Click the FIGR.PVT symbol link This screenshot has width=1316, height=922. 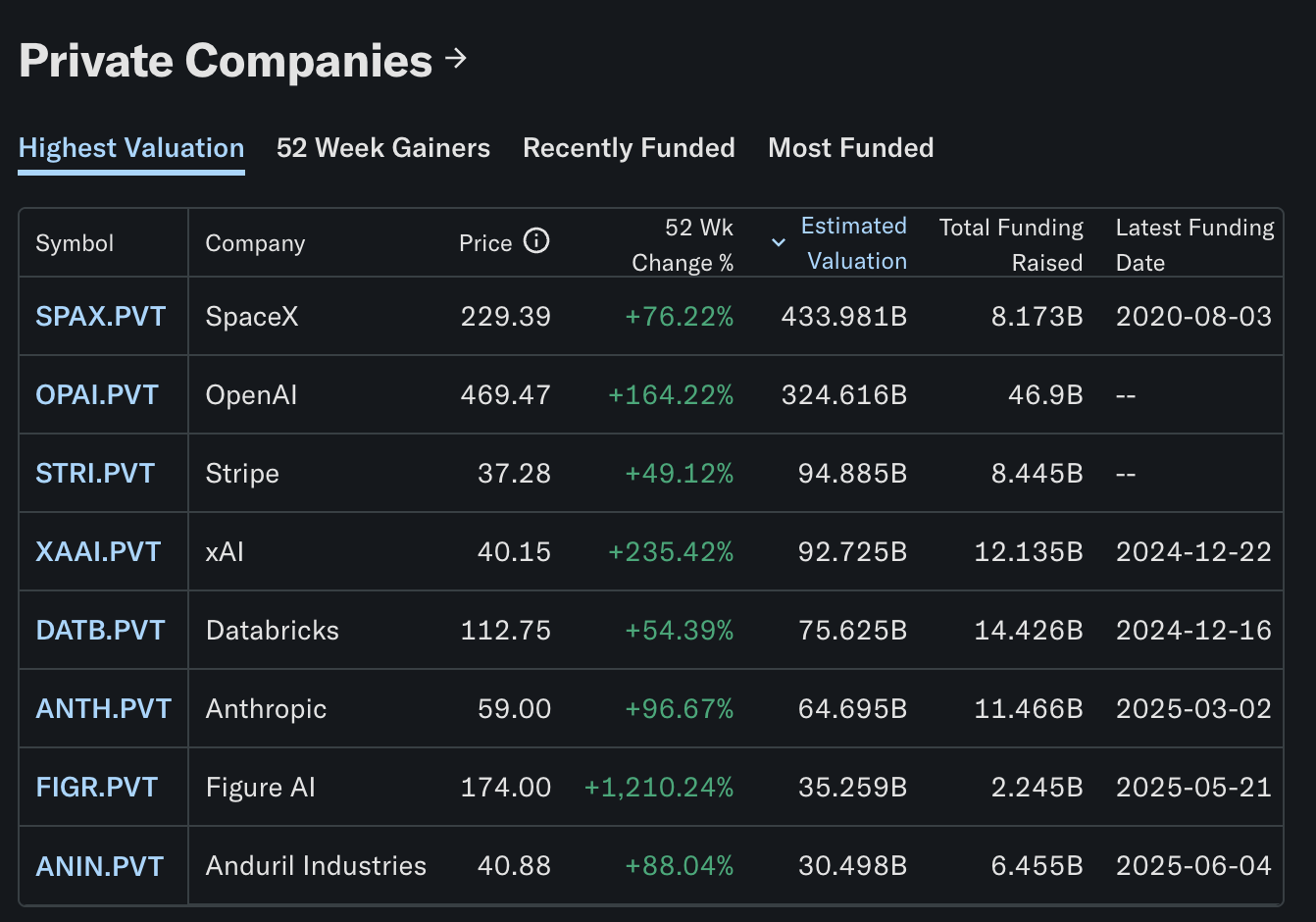96,788
